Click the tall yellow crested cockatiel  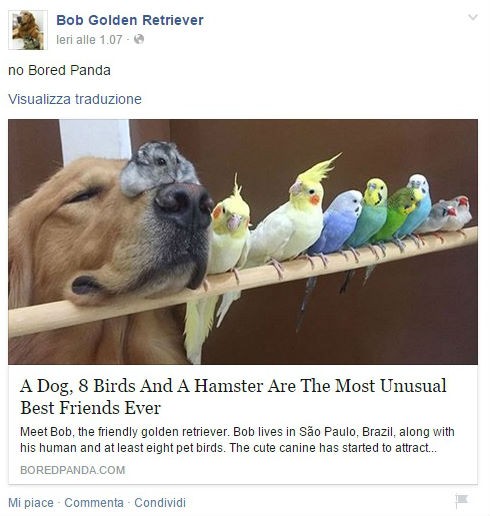coord(290,213)
